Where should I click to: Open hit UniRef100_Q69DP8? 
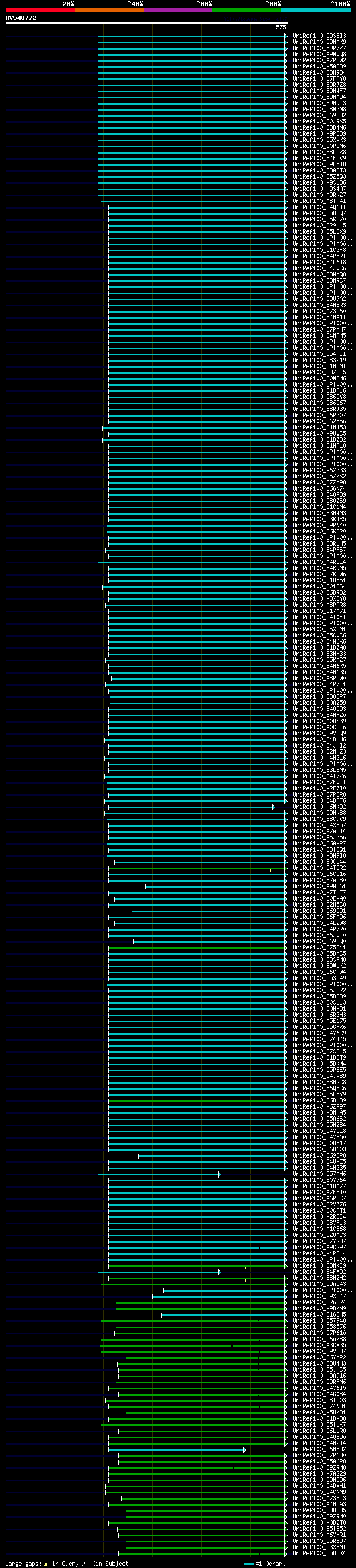(319, 1155)
